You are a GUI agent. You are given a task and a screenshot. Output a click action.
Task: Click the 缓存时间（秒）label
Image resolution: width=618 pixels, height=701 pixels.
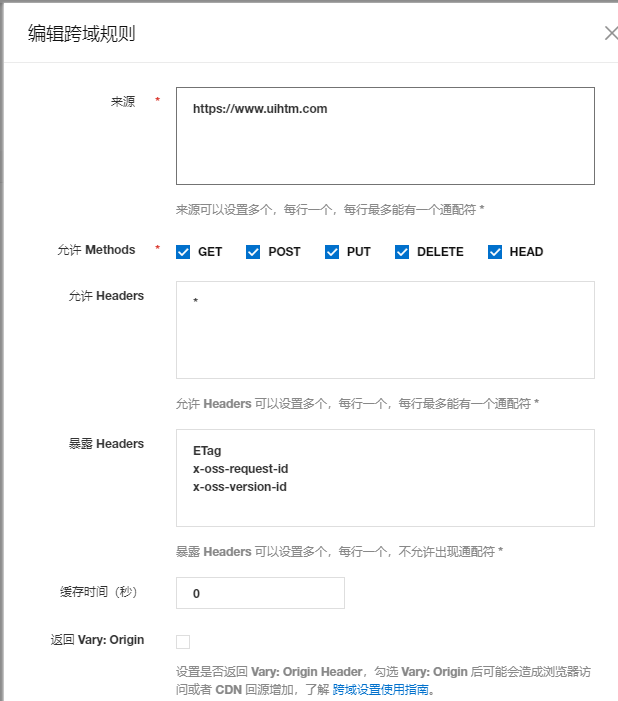pos(98,592)
